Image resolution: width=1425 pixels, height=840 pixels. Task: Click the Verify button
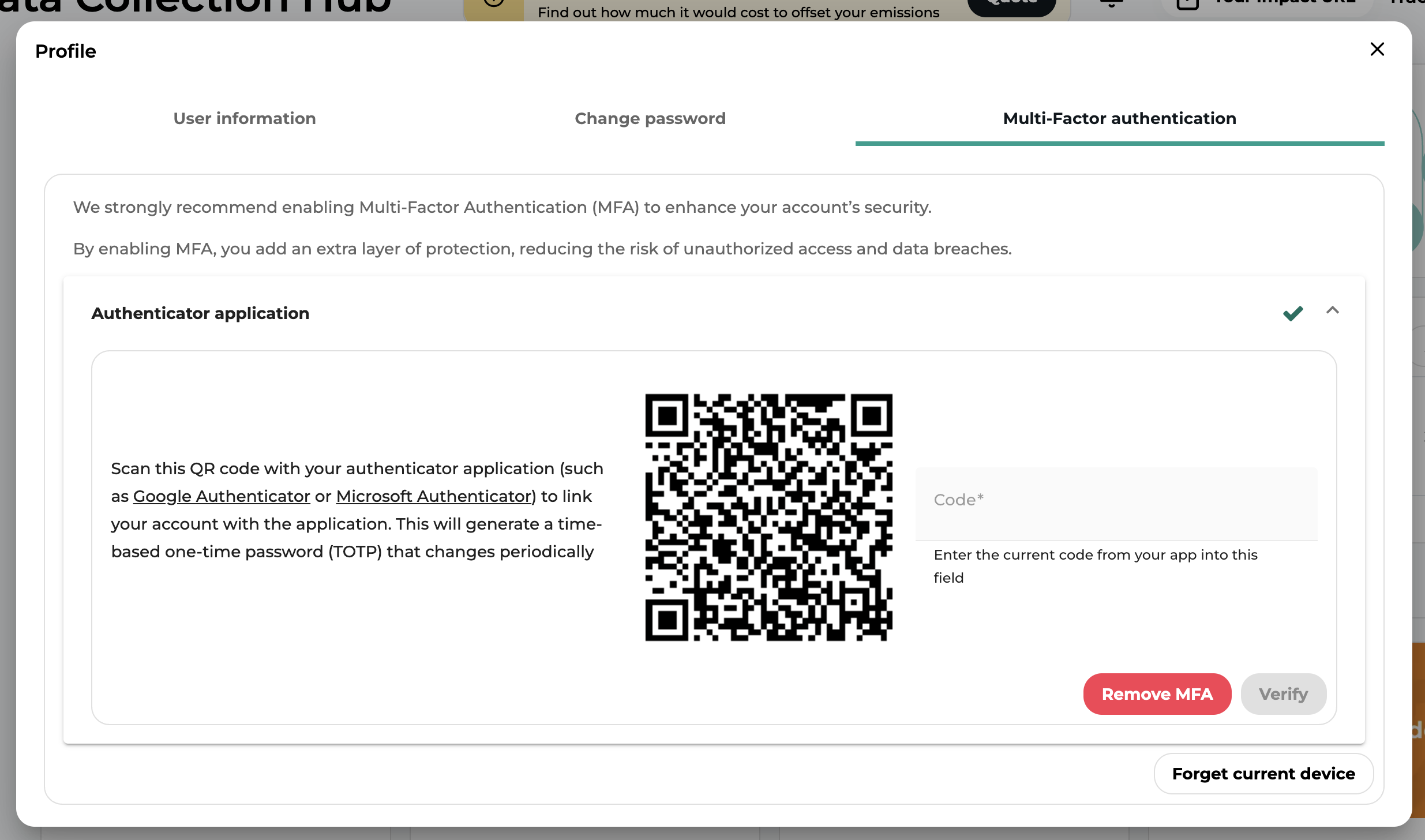coord(1283,693)
